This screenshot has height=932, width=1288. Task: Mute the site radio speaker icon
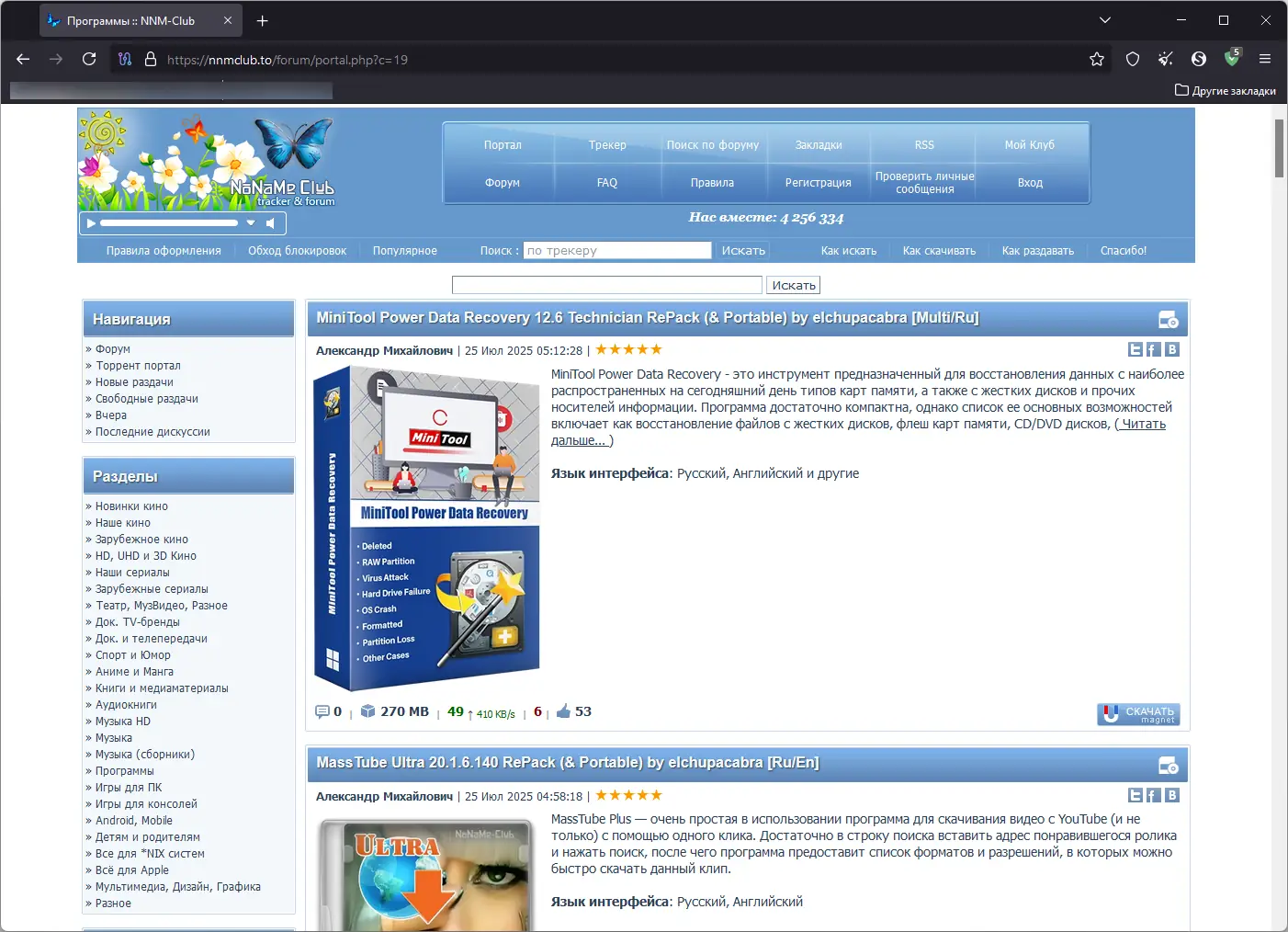(x=270, y=222)
